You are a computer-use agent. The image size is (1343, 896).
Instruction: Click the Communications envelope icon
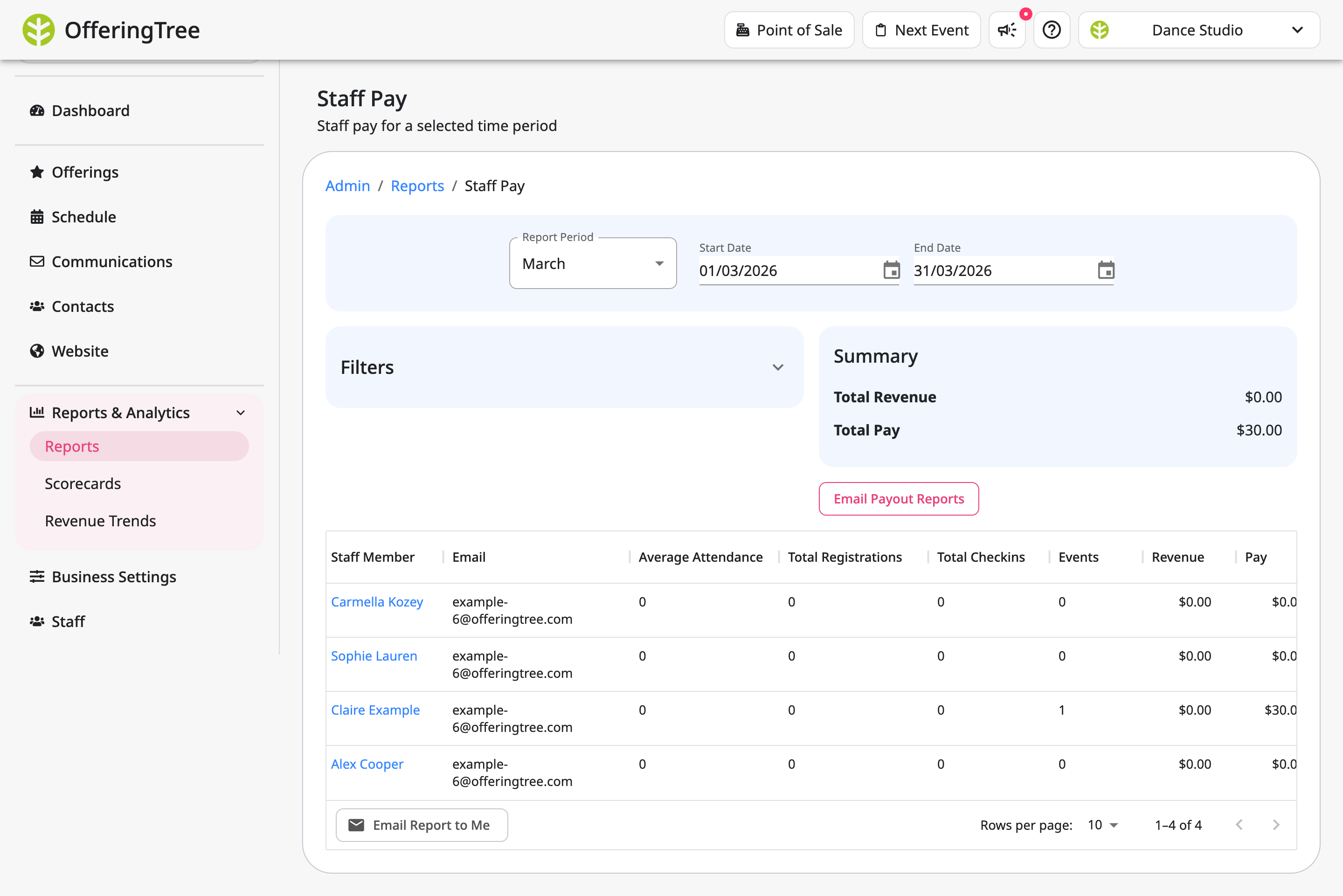click(x=37, y=262)
